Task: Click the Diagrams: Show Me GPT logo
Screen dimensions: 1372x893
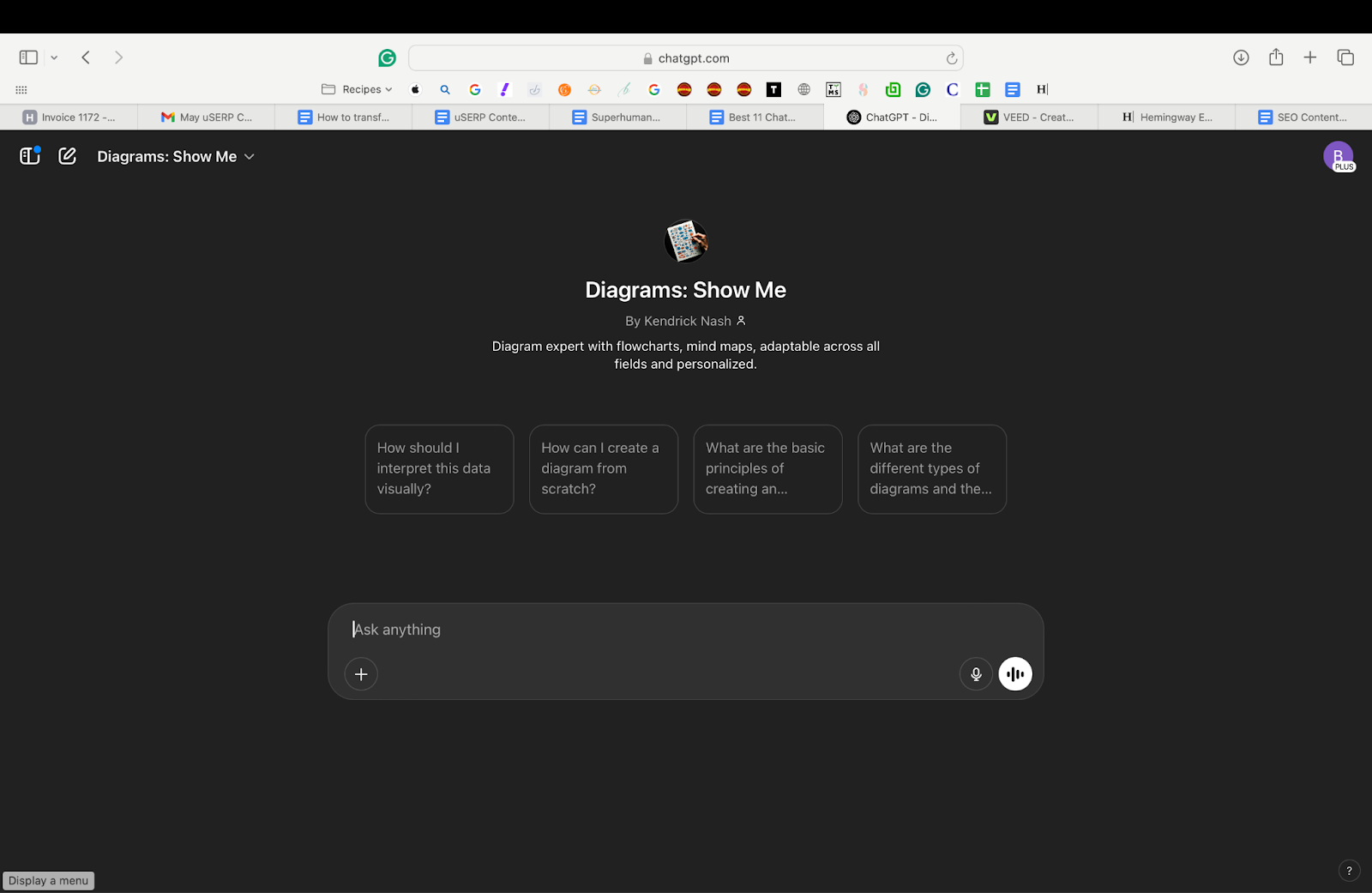Action: pos(686,241)
